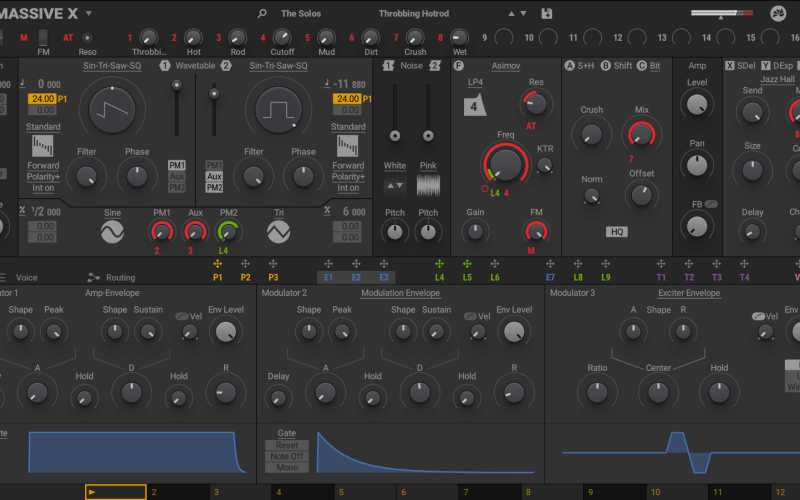
Task: Toggle the HQ button in the insert effect
Action: tap(617, 232)
